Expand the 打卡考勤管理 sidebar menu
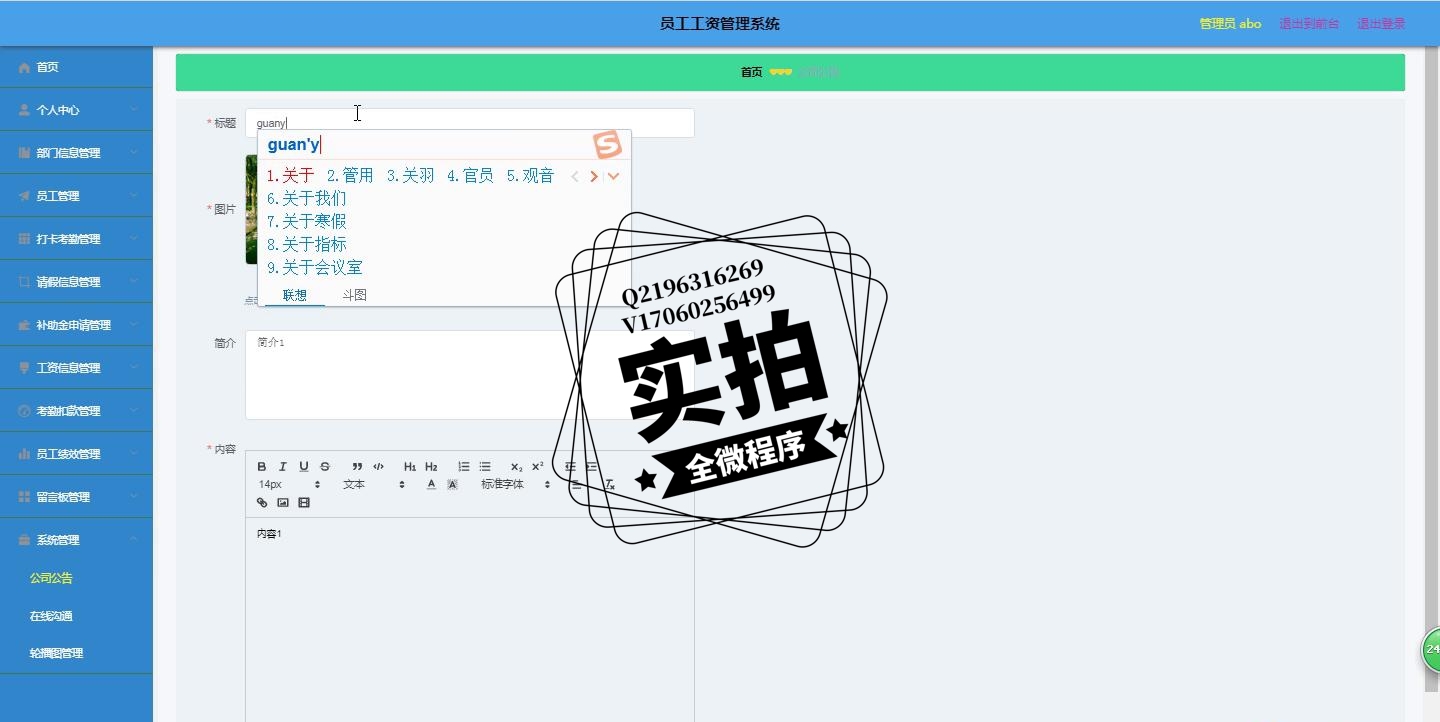Viewport: 1440px width, 722px height. [x=76, y=239]
